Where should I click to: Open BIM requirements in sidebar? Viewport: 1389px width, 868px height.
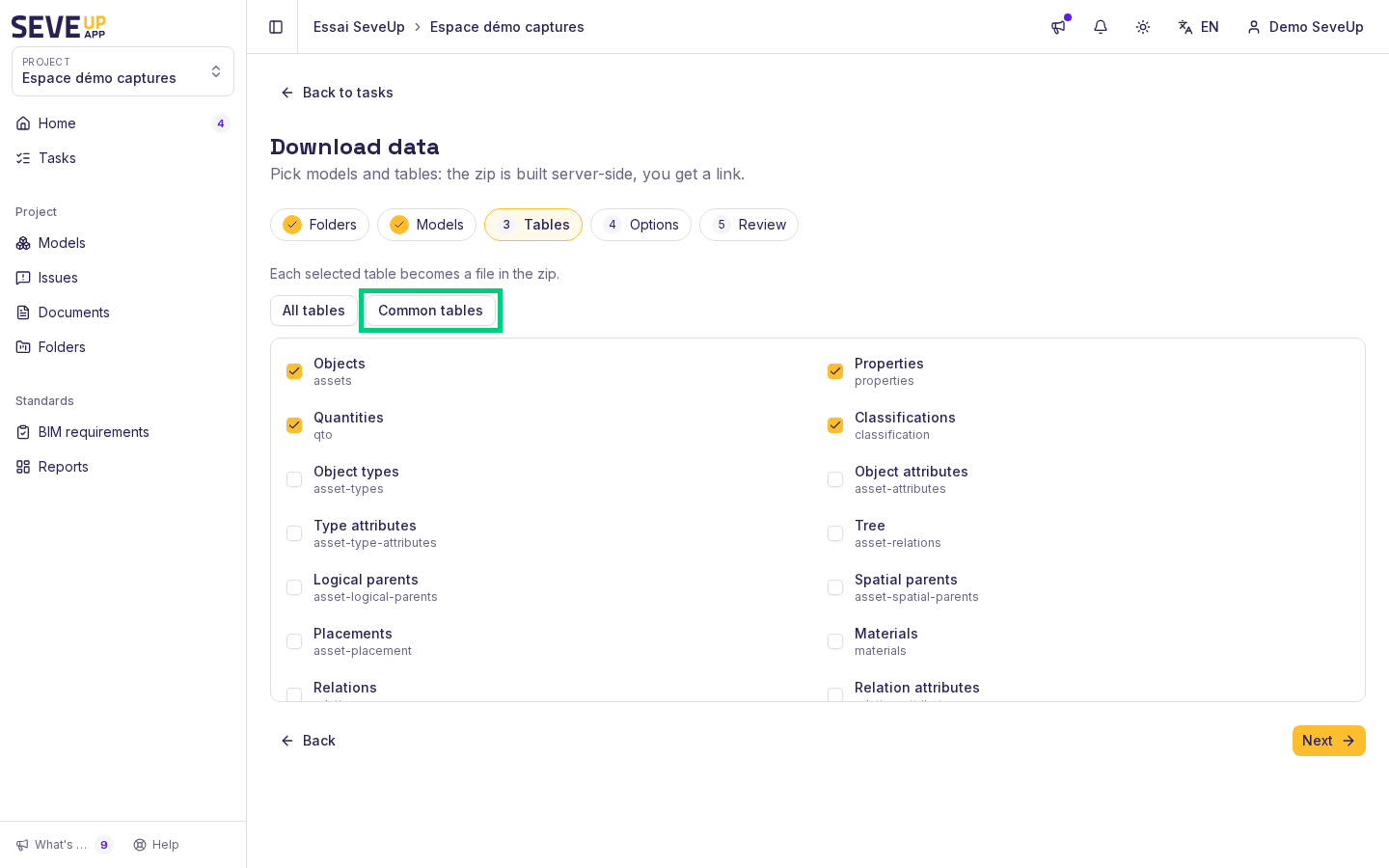tap(123, 432)
